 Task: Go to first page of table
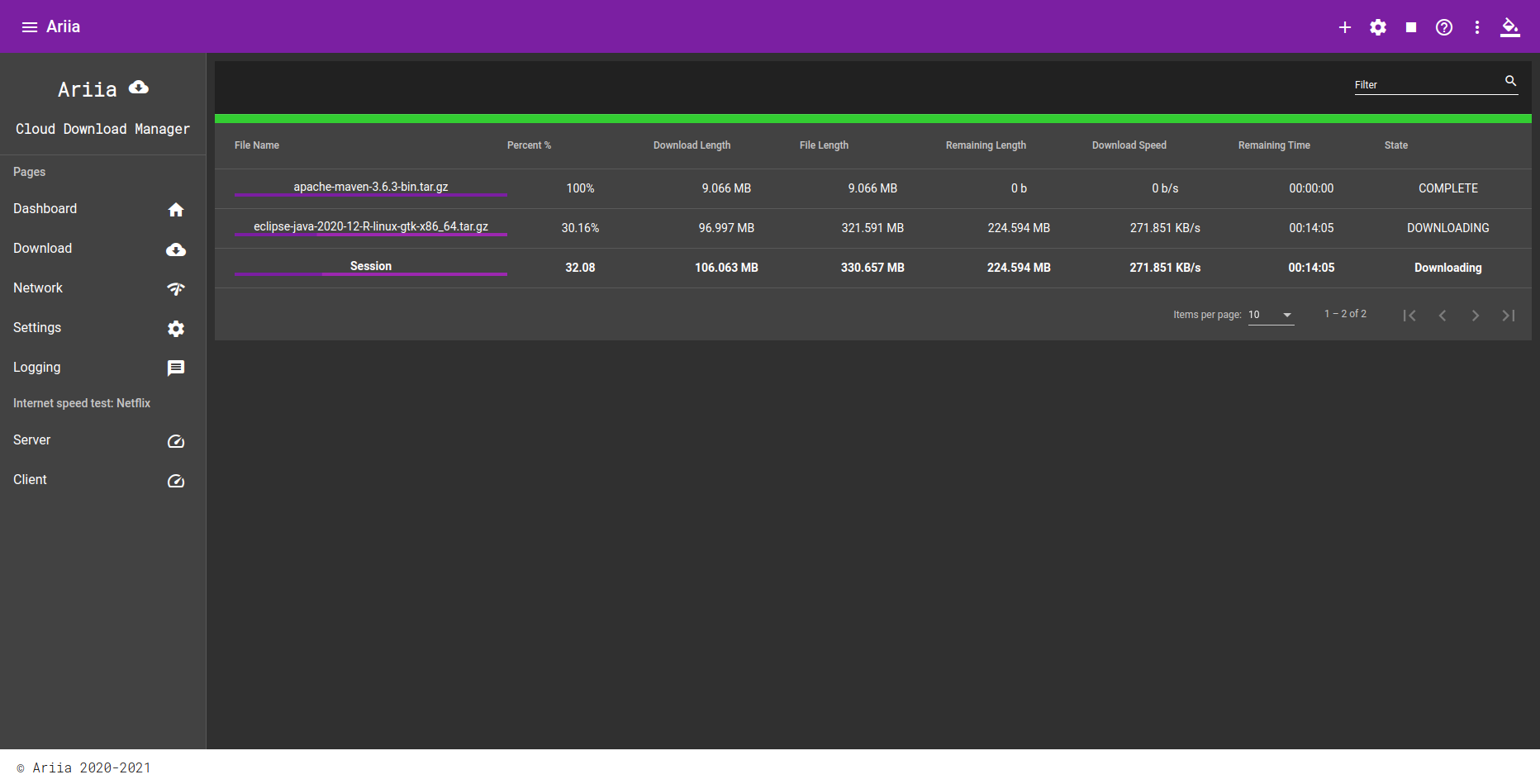point(1409,316)
